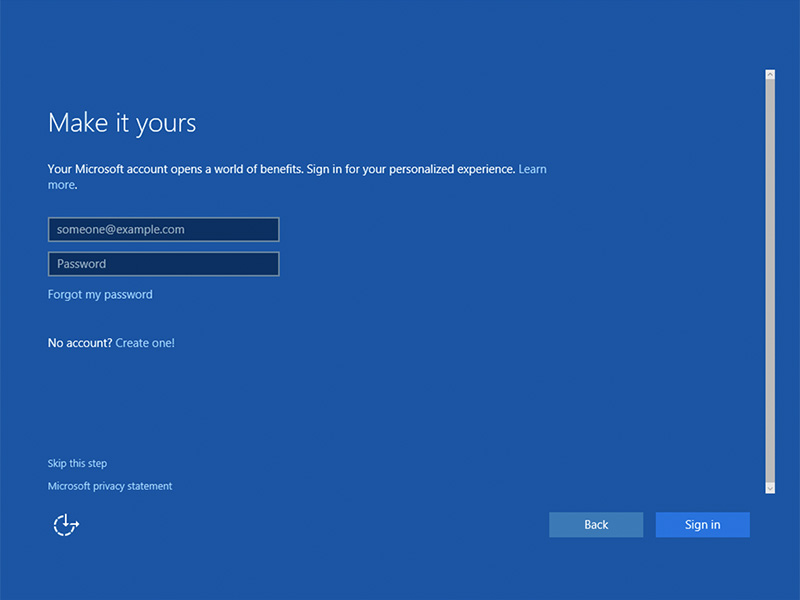
Task: Click the vertical scrollbar thumb
Action: click(769, 280)
